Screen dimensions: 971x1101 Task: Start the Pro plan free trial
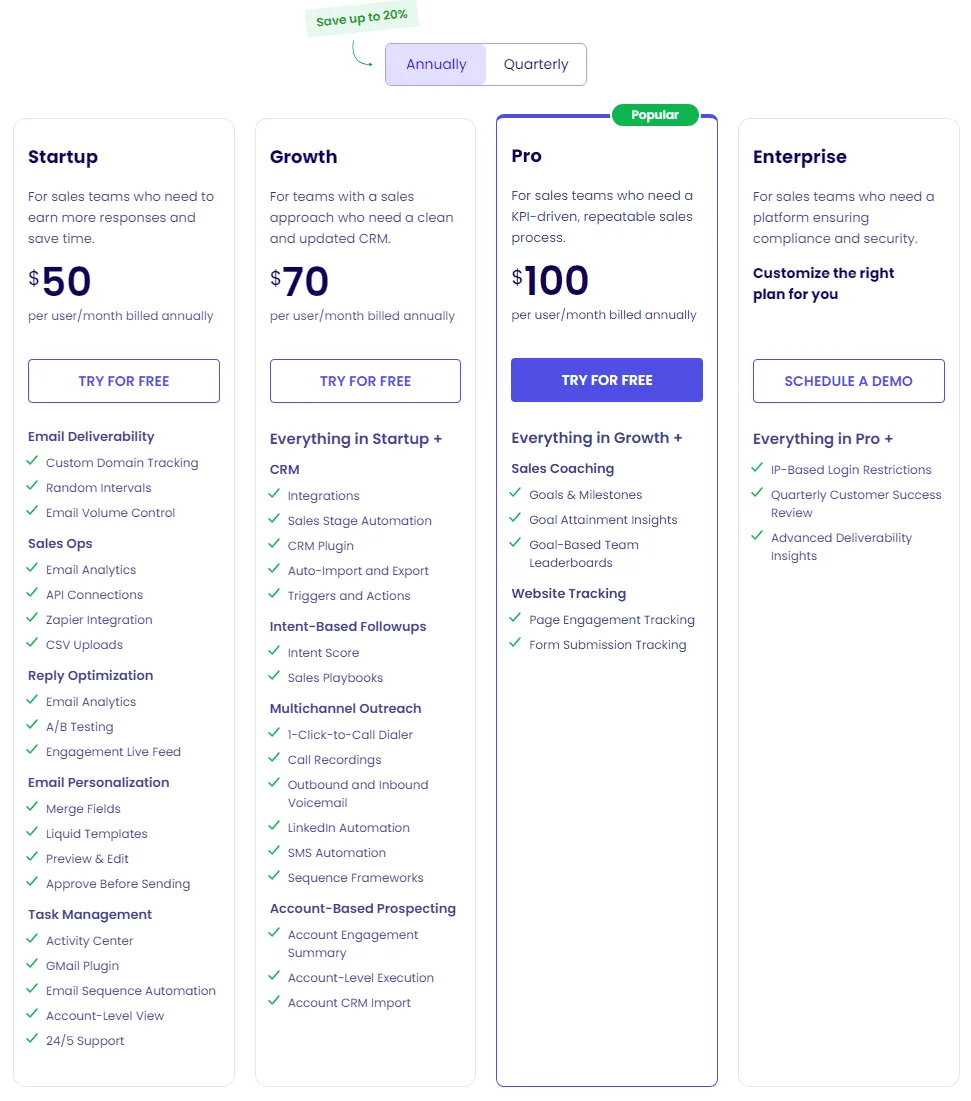point(607,380)
